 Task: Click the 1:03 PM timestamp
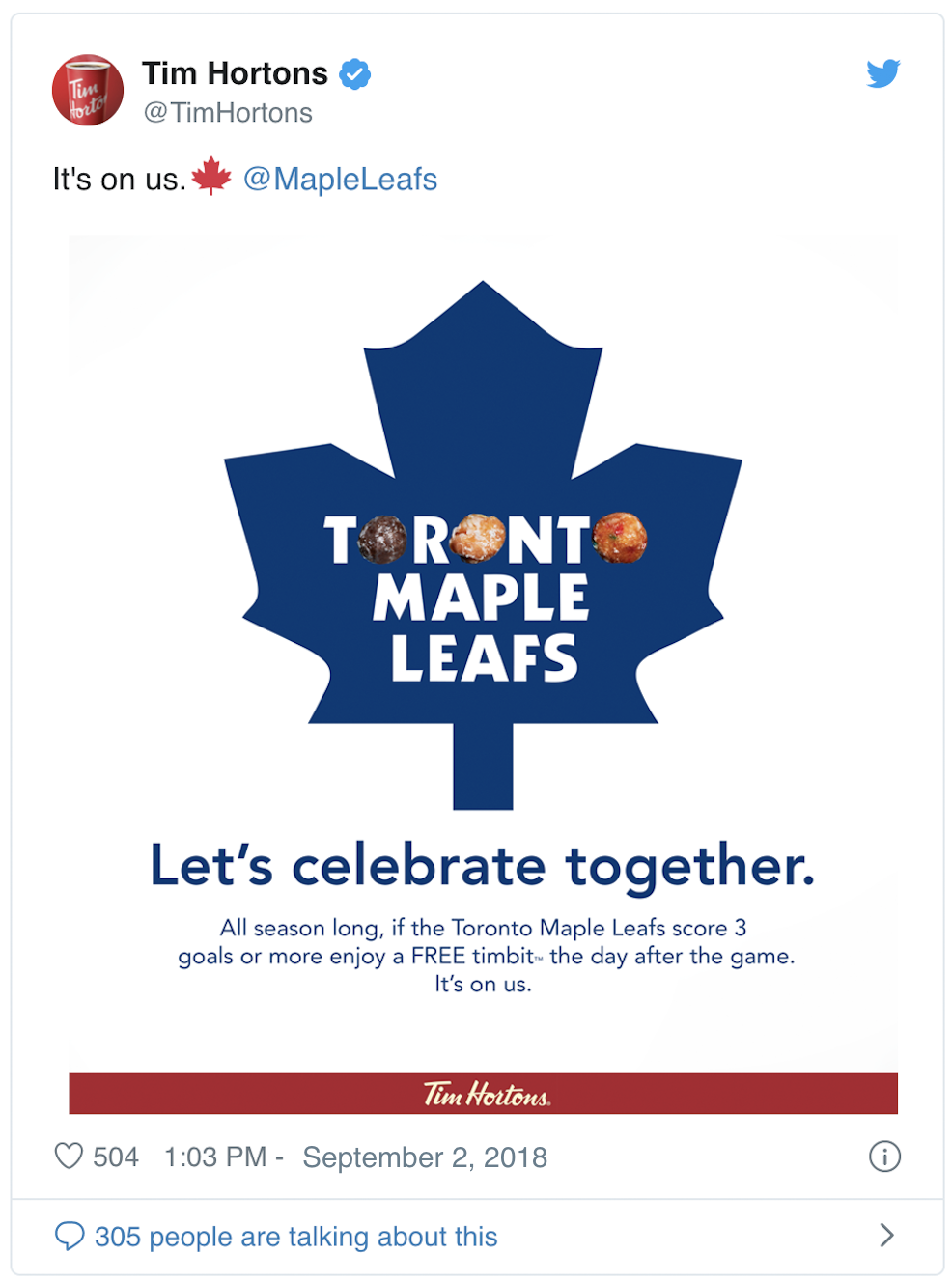(215, 1157)
